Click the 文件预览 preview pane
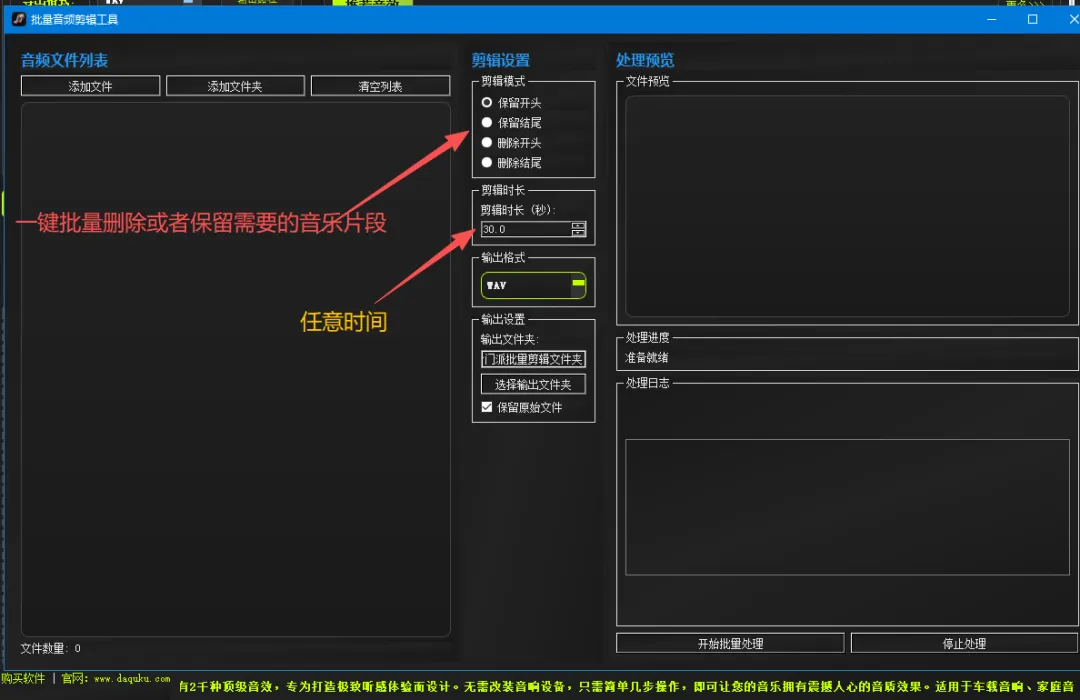This screenshot has height=700, width=1080. (x=847, y=206)
